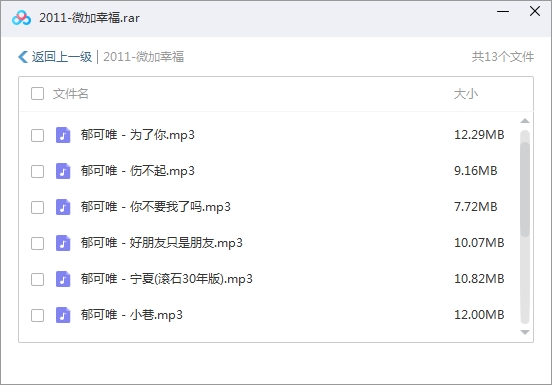
Task: Click the 10.07MB size value
Action: (x=479, y=243)
